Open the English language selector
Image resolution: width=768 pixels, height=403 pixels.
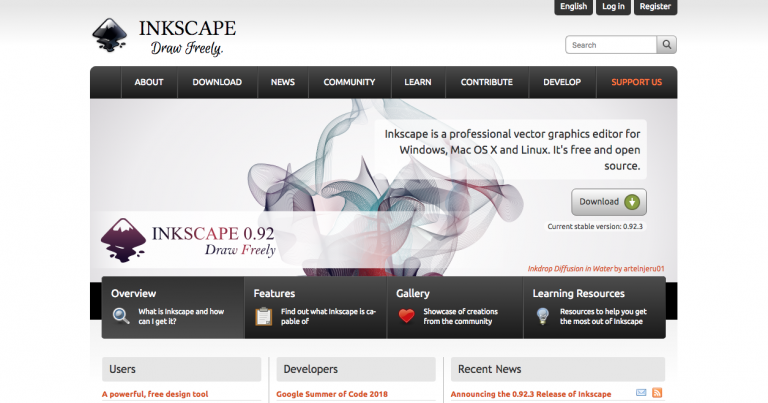tap(573, 7)
